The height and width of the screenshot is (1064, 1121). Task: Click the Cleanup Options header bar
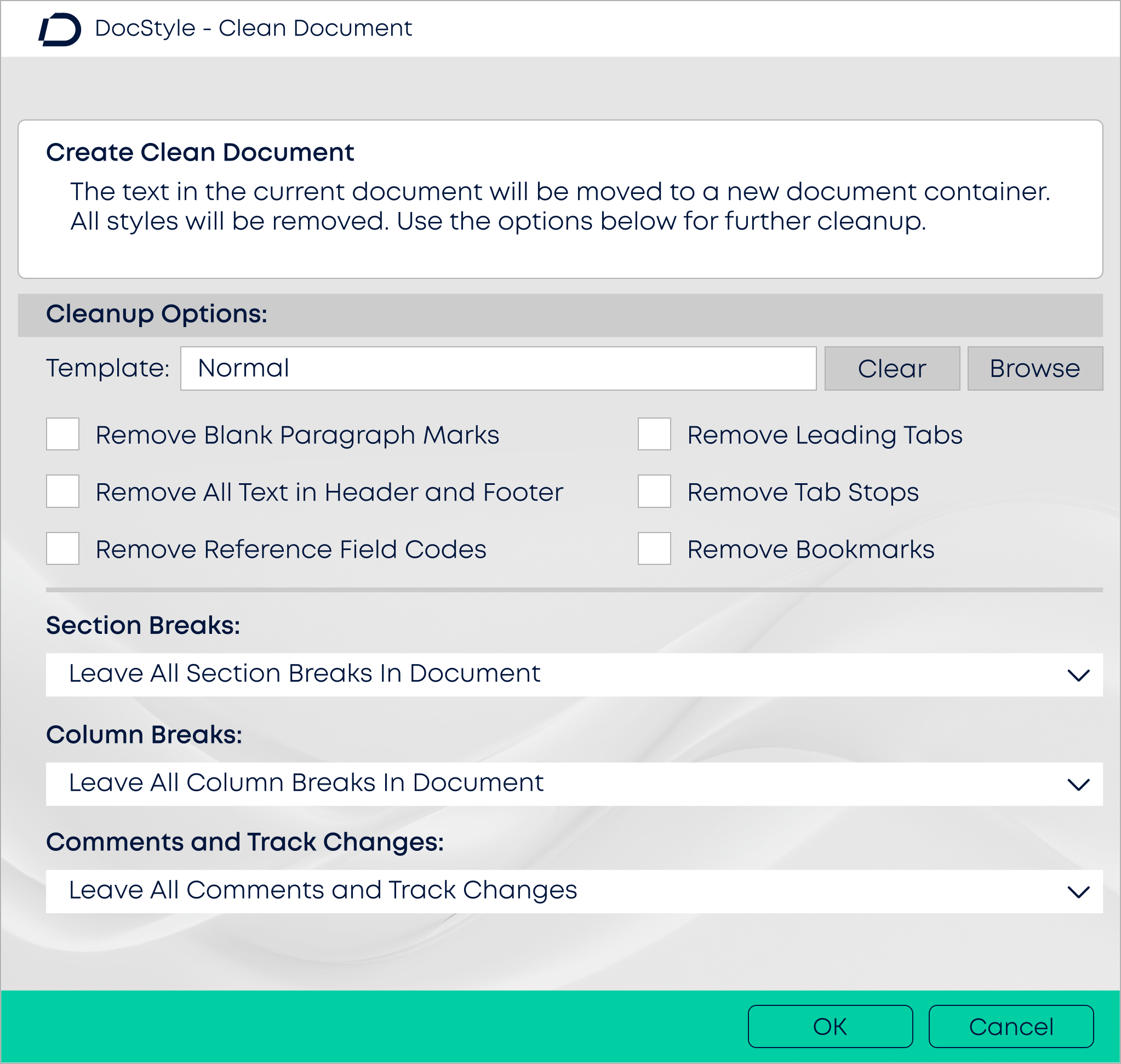560,315
